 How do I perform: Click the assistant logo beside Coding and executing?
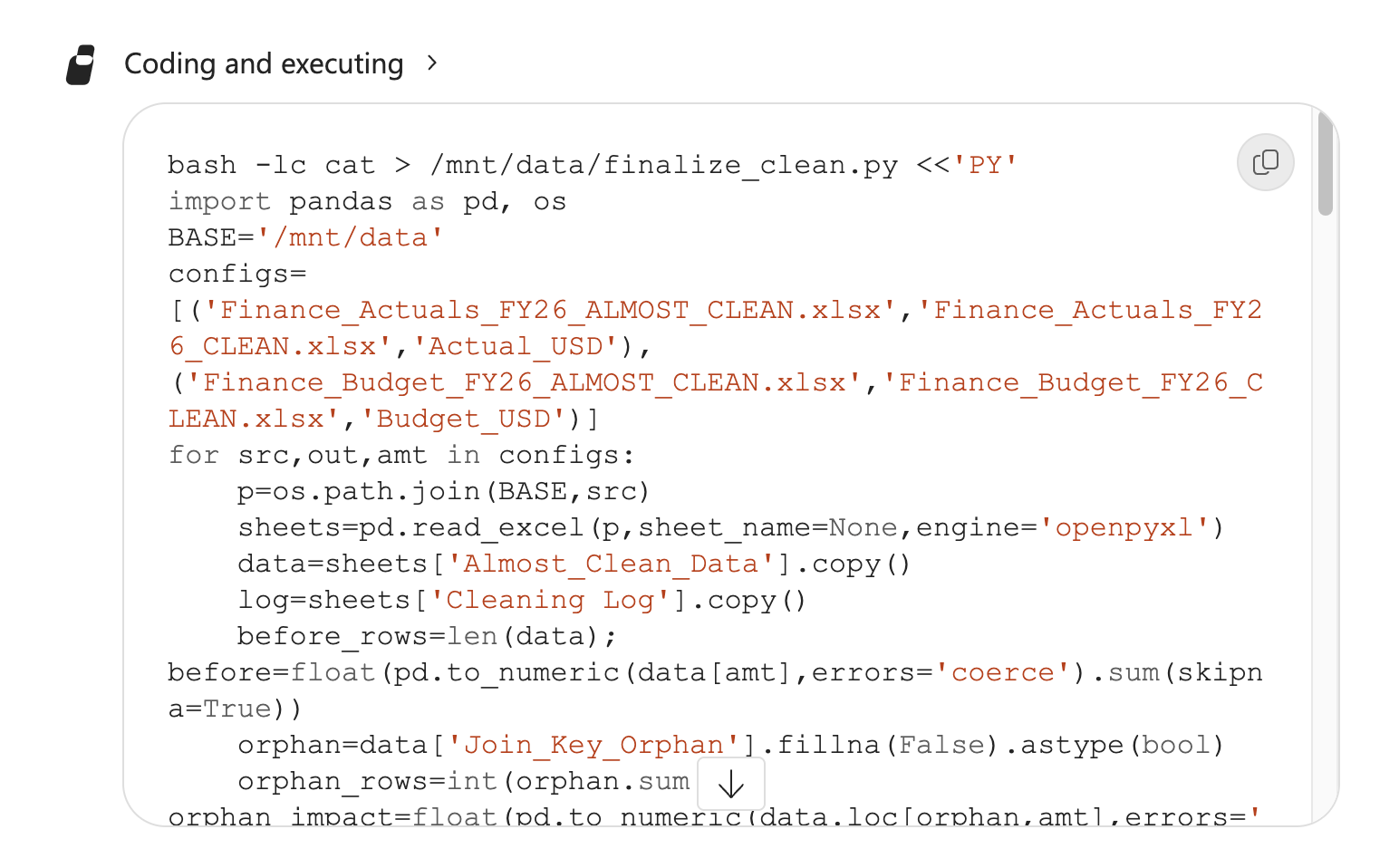[x=82, y=64]
